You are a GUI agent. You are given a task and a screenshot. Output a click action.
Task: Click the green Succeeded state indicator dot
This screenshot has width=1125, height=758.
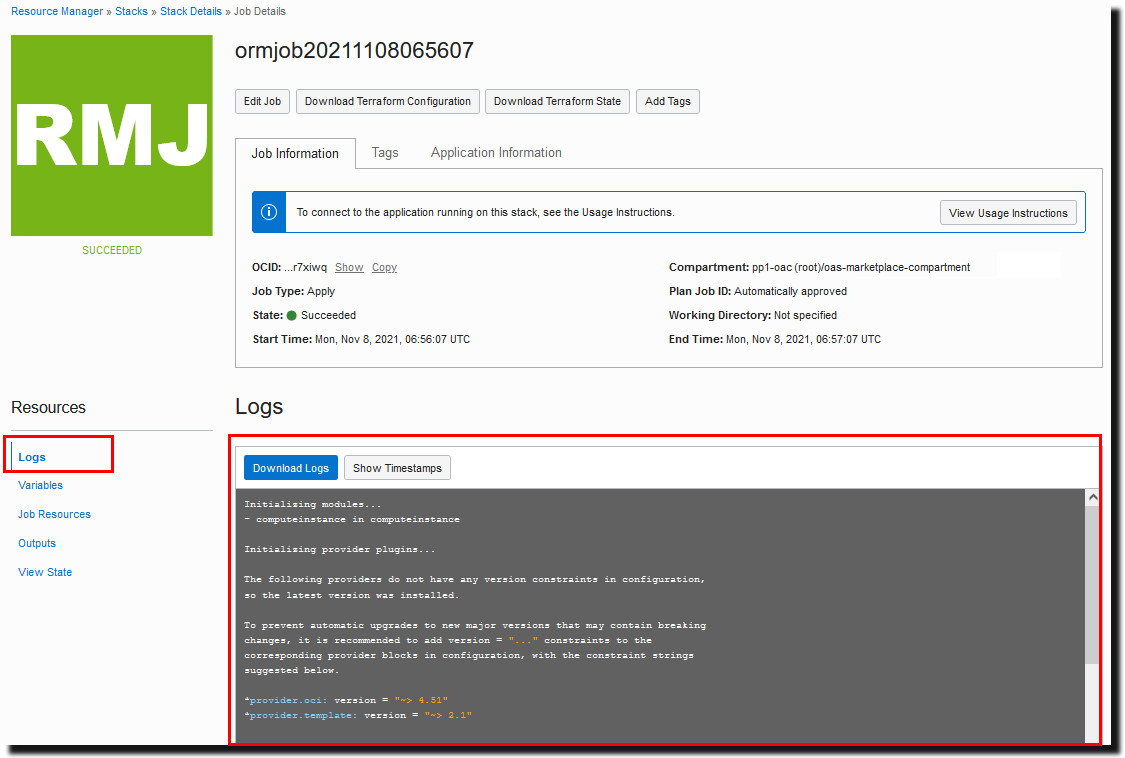coord(291,315)
